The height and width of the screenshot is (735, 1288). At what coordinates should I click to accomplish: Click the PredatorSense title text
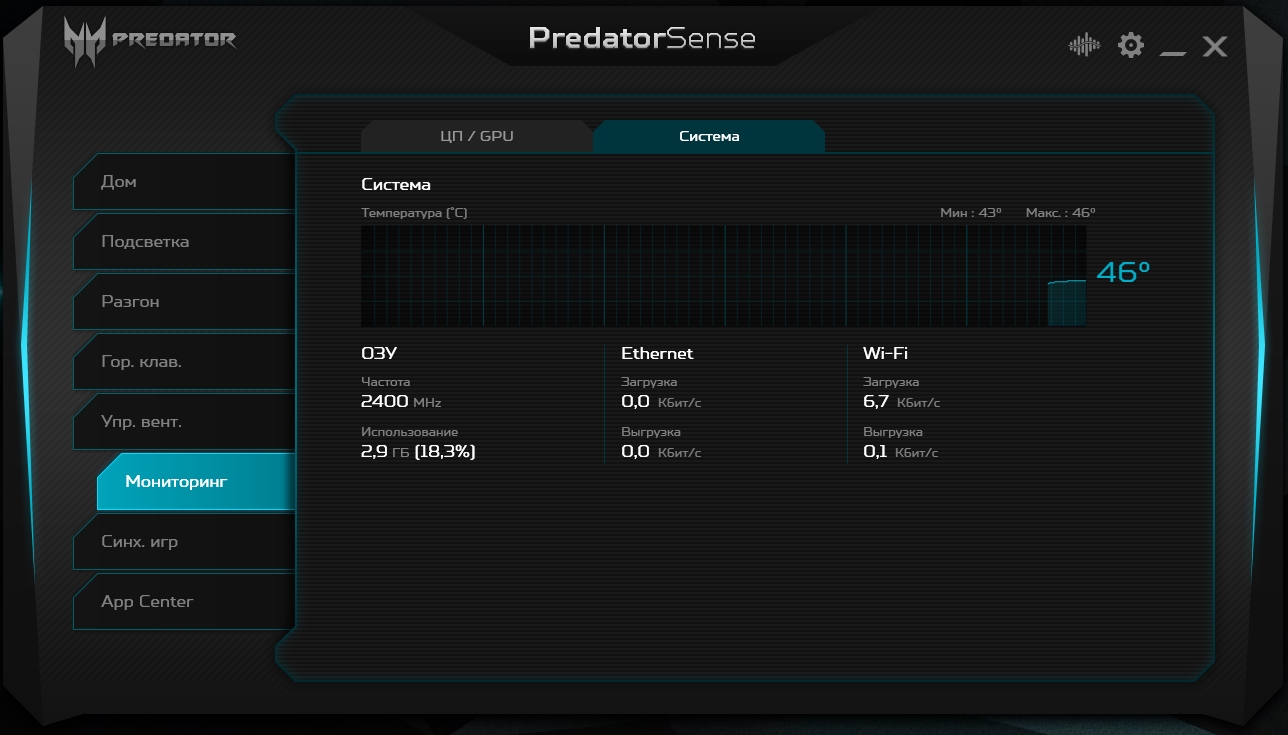pyautogui.click(x=642, y=38)
